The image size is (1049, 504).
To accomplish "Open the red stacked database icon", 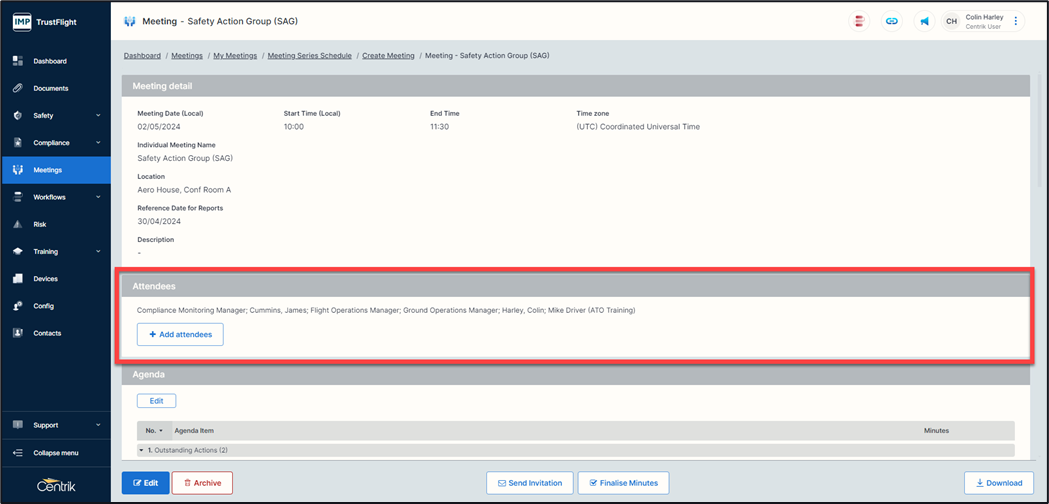I will click(858, 21).
